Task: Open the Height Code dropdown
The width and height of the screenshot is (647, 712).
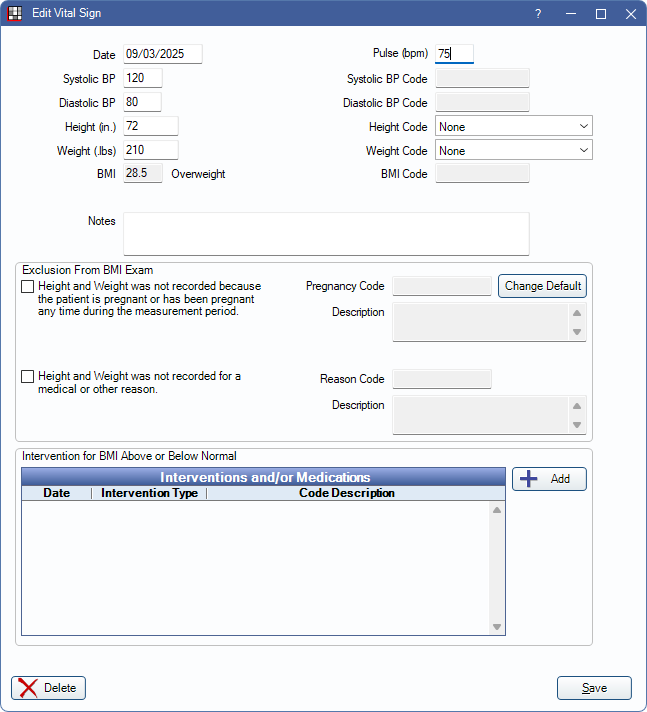Action: pos(513,127)
